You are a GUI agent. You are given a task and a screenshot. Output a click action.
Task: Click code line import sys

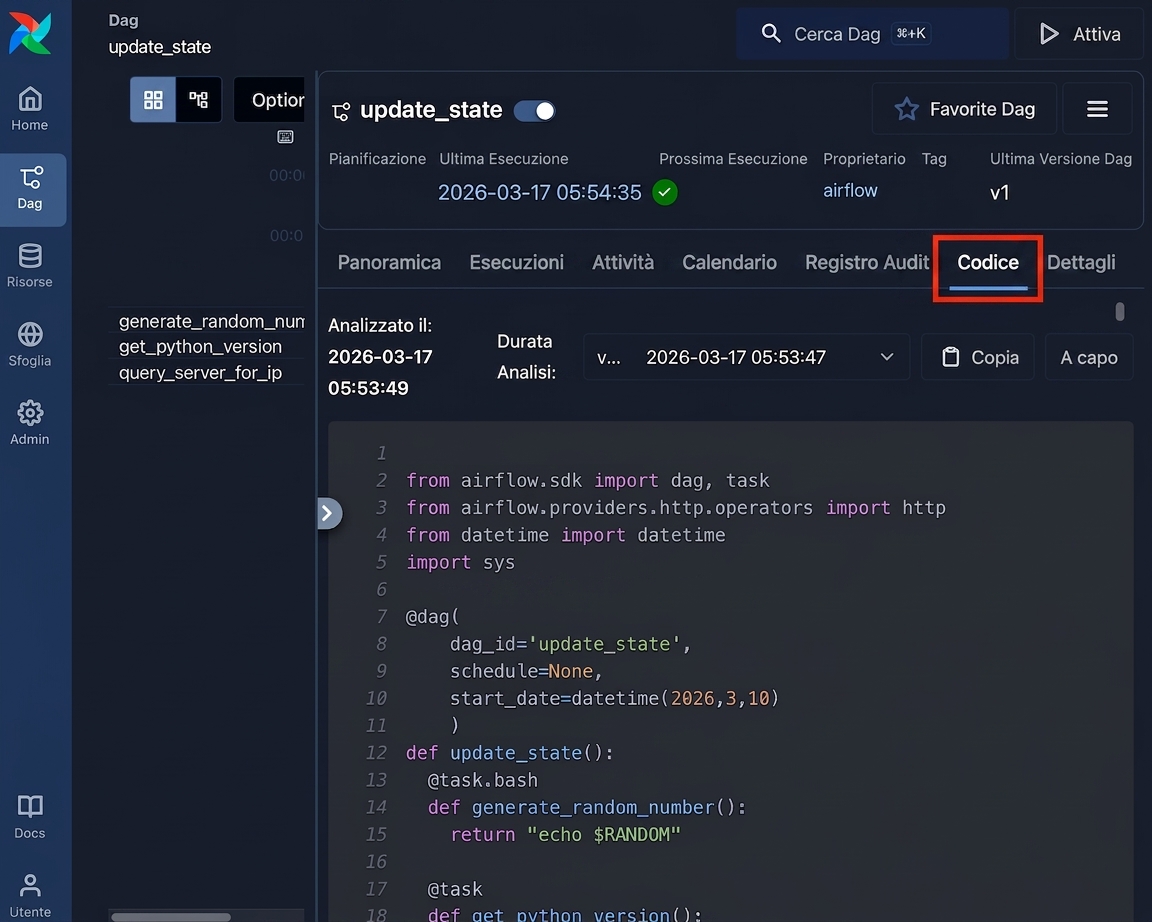[461, 563]
